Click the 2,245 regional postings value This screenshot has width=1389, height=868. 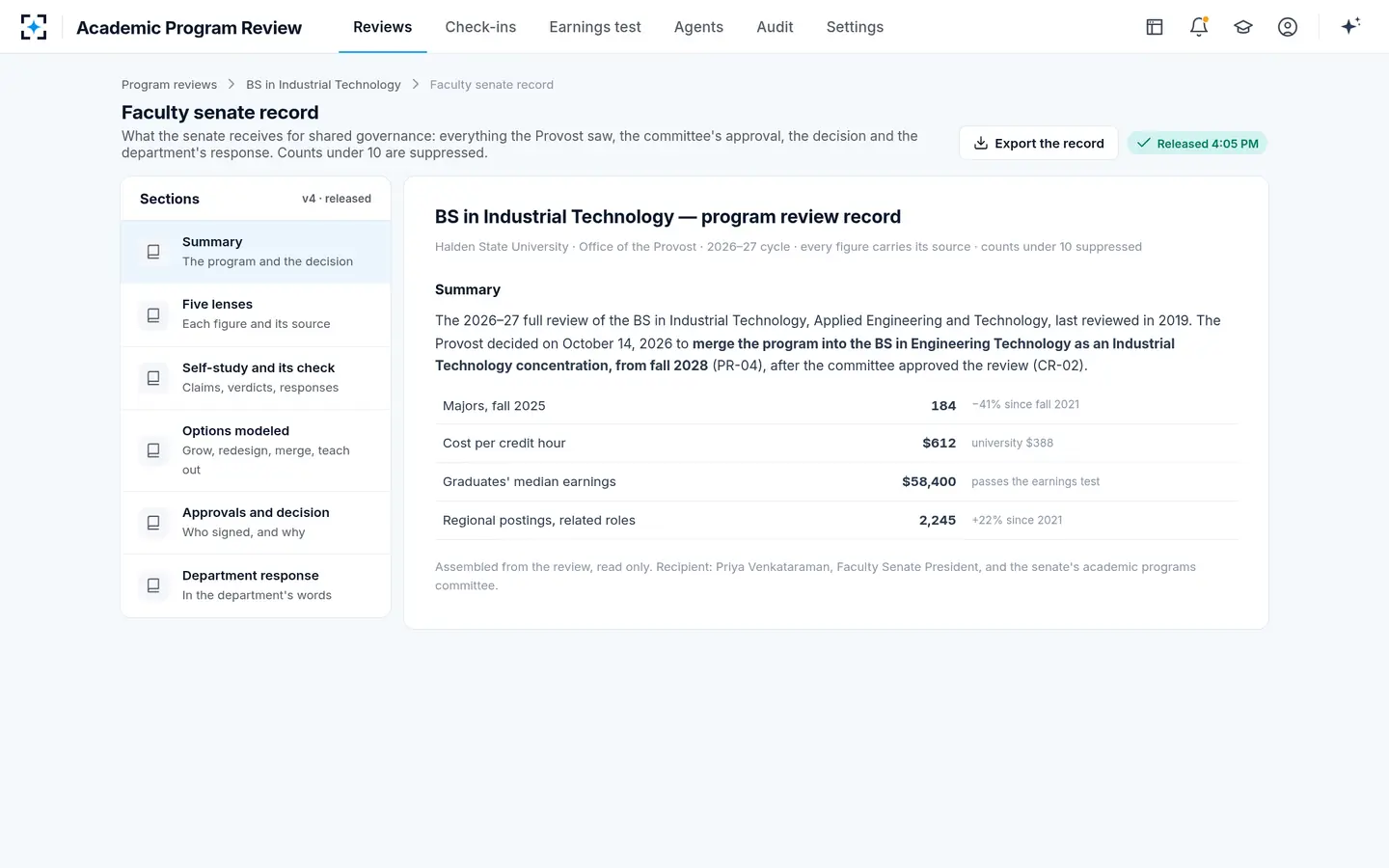click(x=938, y=520)
